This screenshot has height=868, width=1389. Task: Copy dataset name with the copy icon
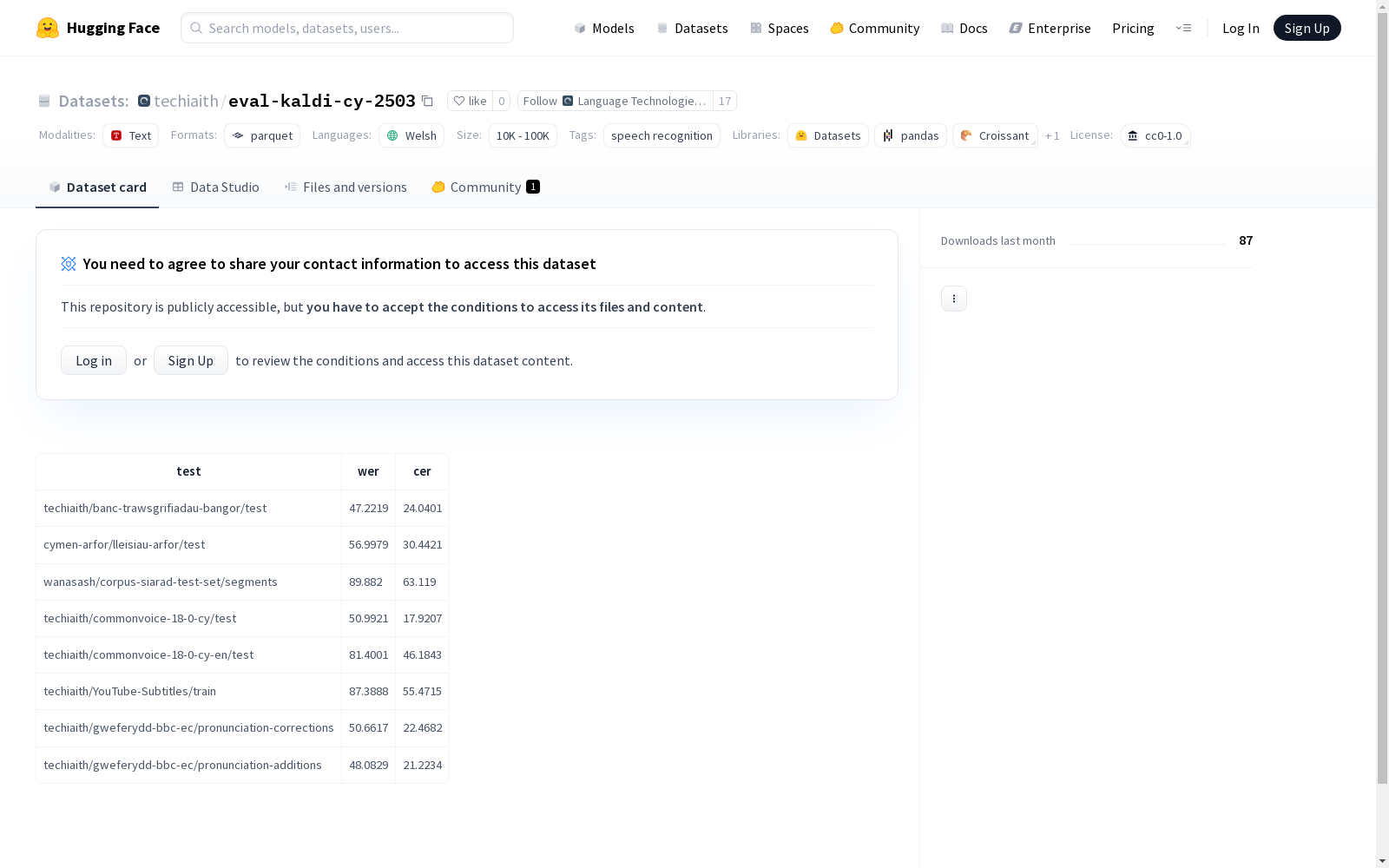coord(427,101)
